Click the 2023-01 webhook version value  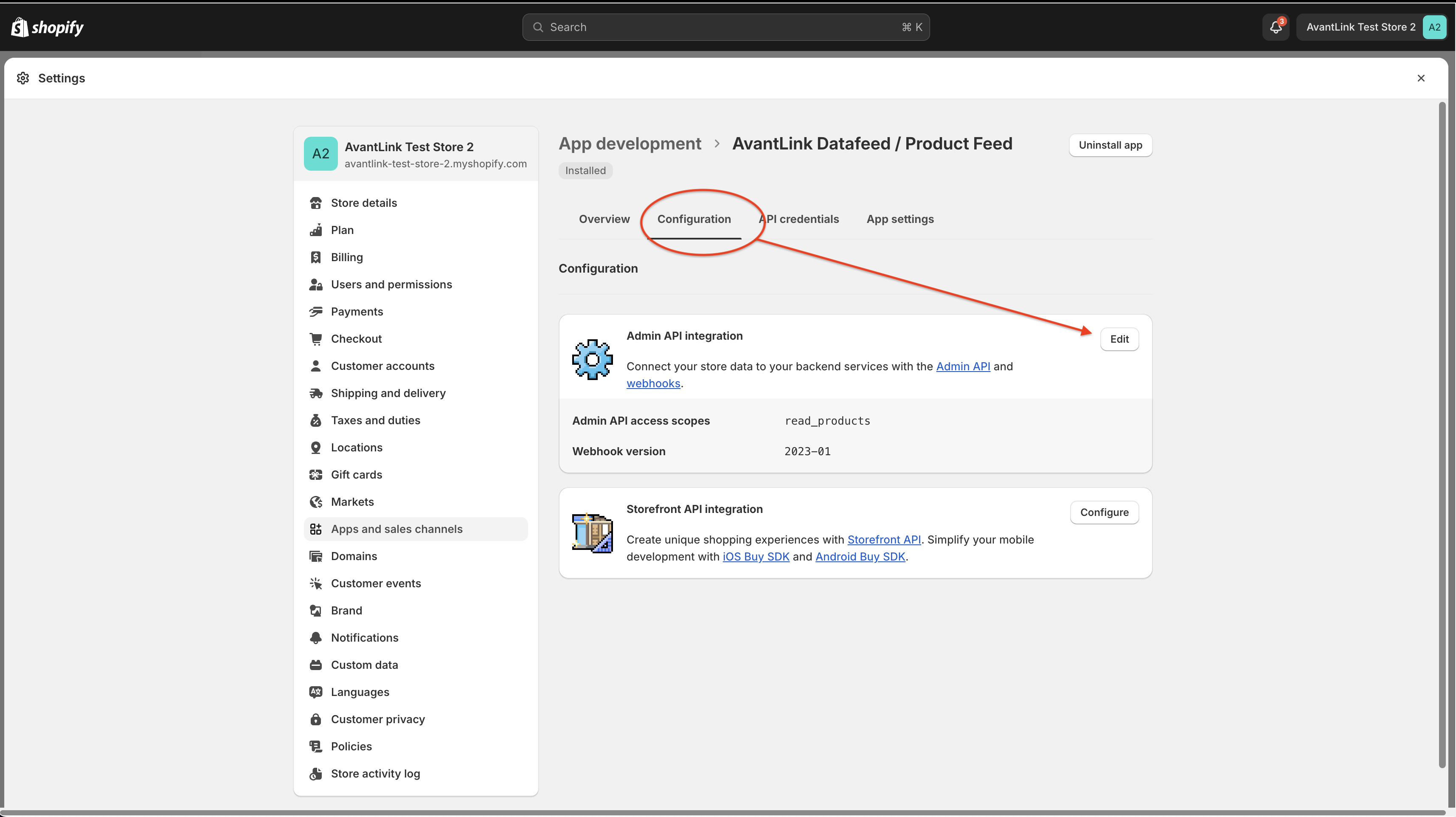pos(807,451)
